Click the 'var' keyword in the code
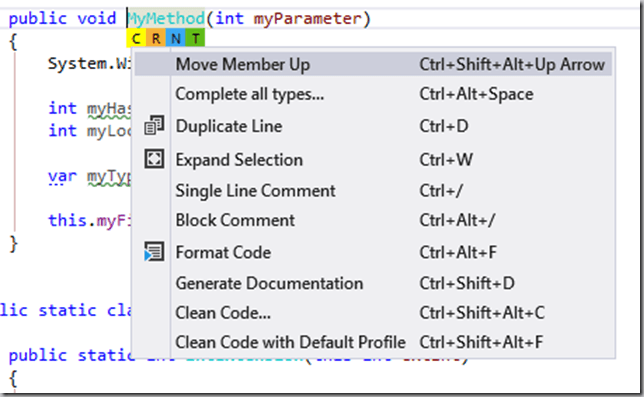Viewport: 644px width, 397px height. 62,176
